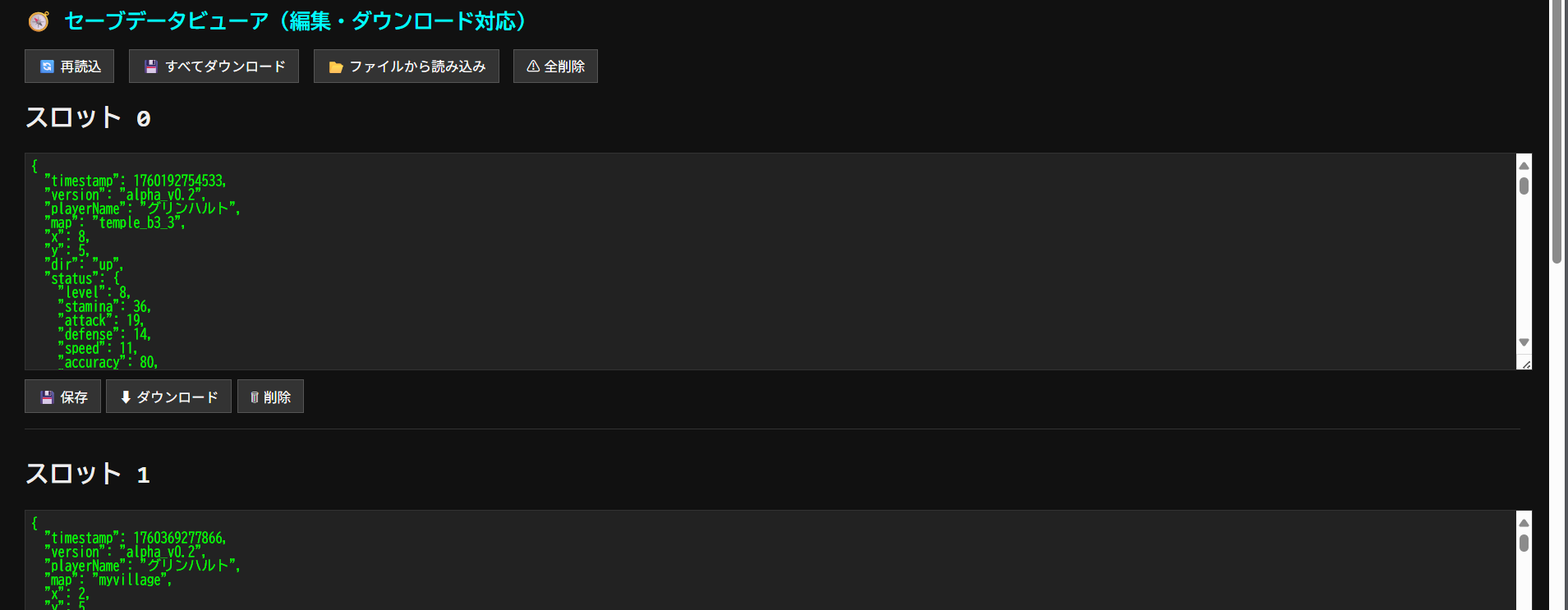The width and height of the screenshot is (1568, 610).
Task: Click the blue refresh icon on 再読込
Action: [47, 67]
